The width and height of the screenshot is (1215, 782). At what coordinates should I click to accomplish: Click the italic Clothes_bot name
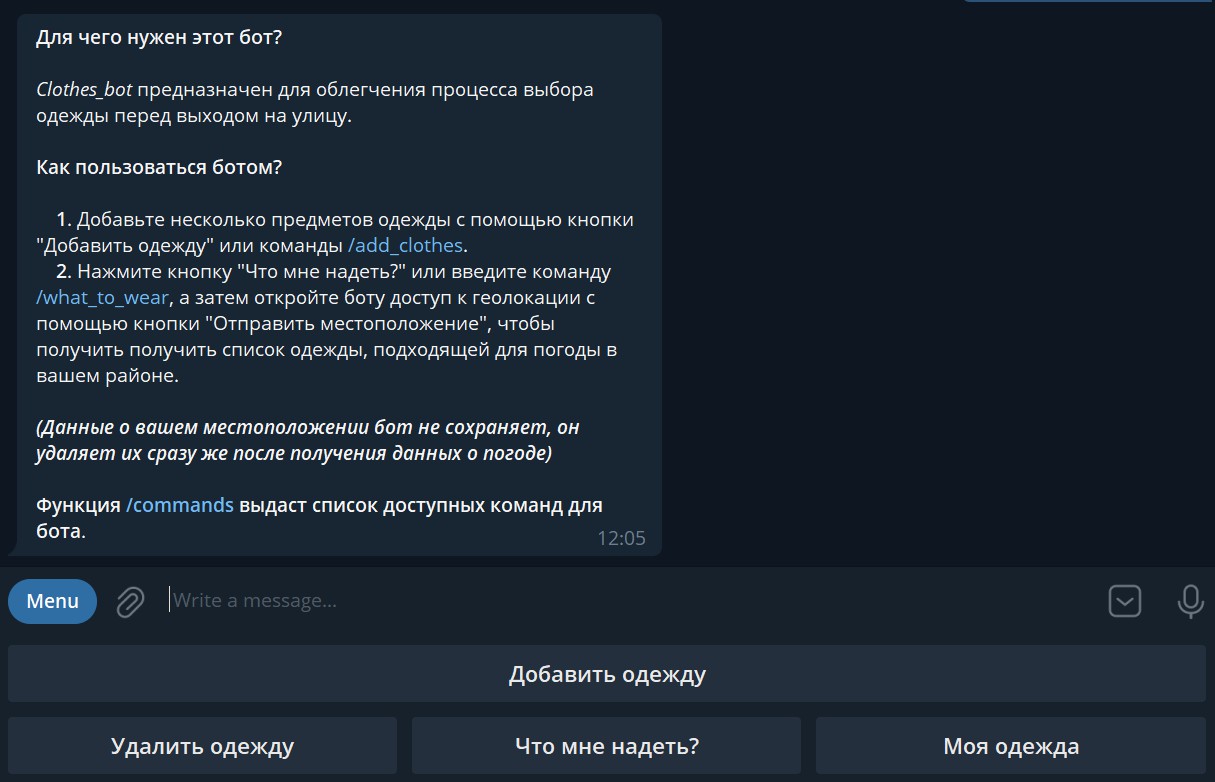click(x=84, y=90)
